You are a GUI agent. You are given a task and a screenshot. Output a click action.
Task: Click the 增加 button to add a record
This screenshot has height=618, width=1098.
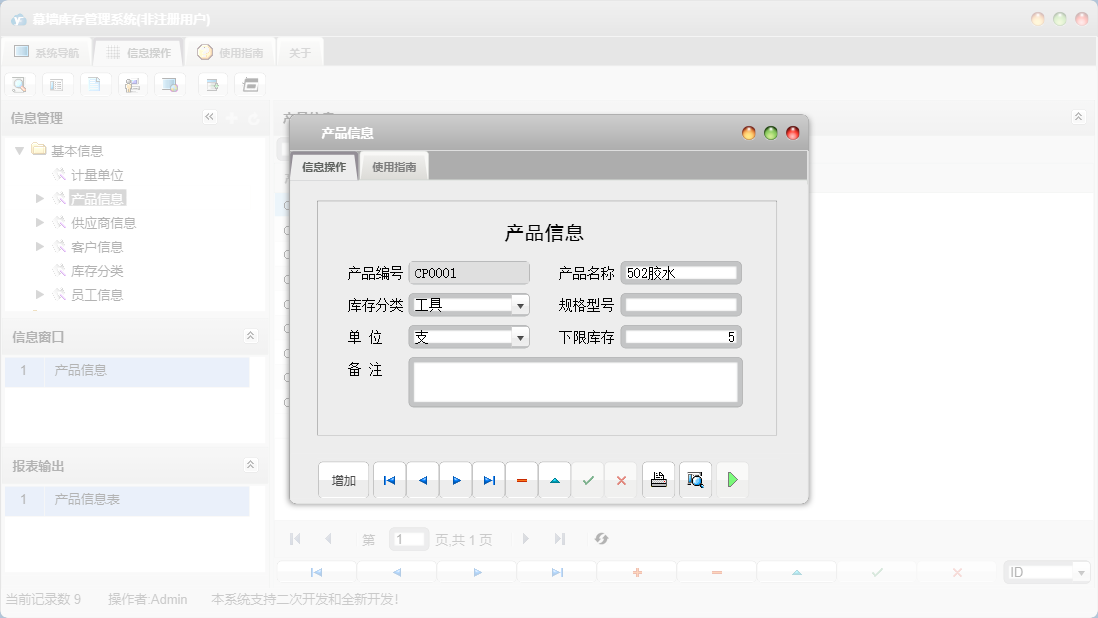(x=343, y=480)
